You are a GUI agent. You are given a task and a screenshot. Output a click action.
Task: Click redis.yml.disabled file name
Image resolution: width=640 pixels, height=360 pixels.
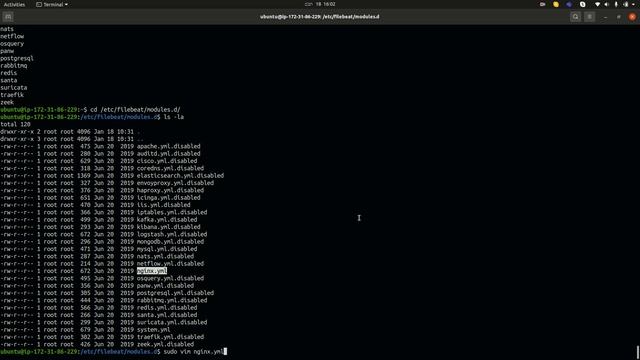click(167, 308)
